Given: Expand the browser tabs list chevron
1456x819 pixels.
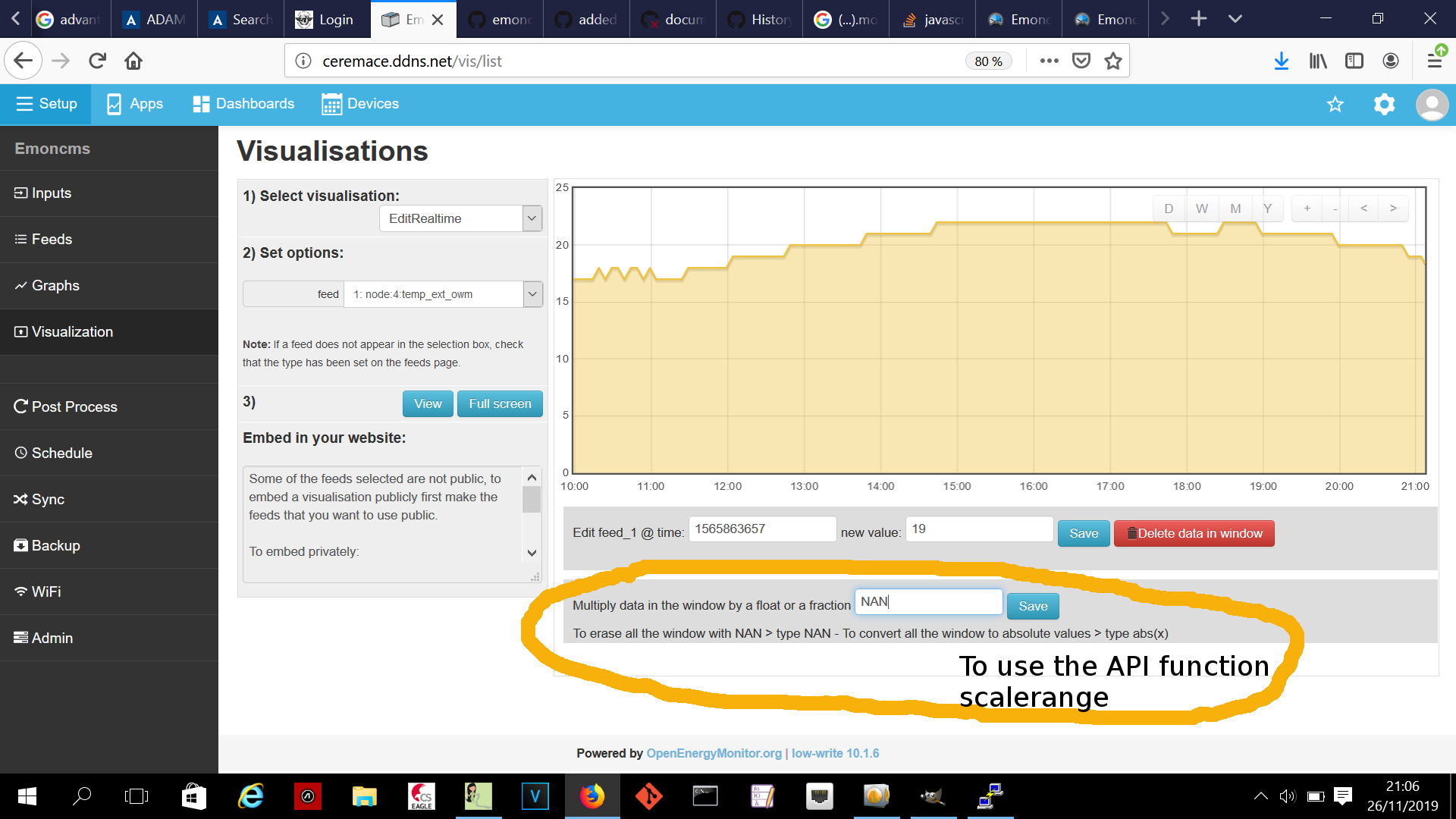Looking at the screenshot, I should (1235, 19).
